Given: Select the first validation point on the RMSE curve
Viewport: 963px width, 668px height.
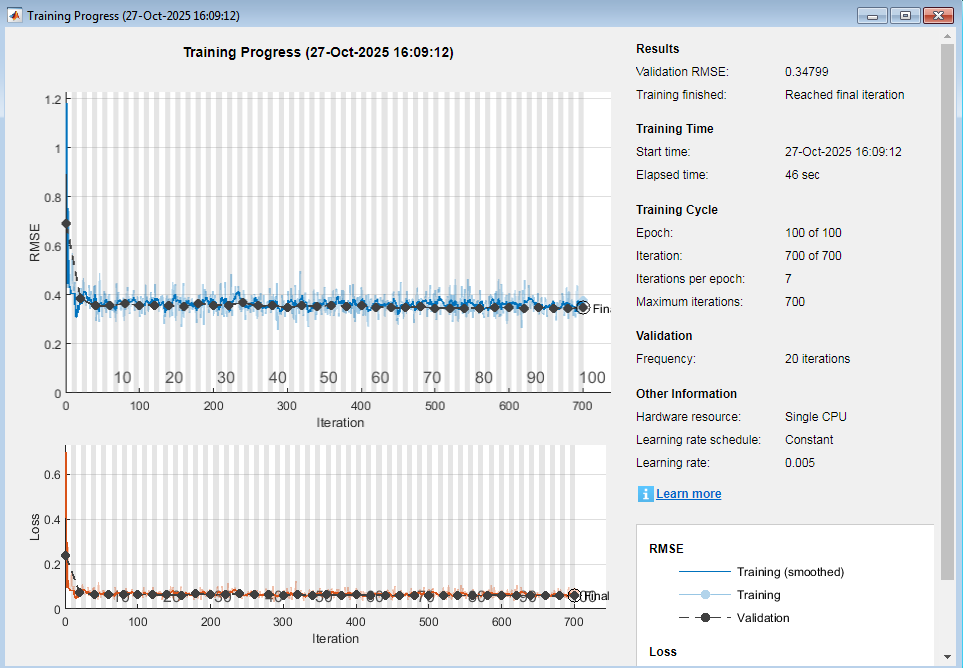Looking at the screenshot, I should [66, 224].
